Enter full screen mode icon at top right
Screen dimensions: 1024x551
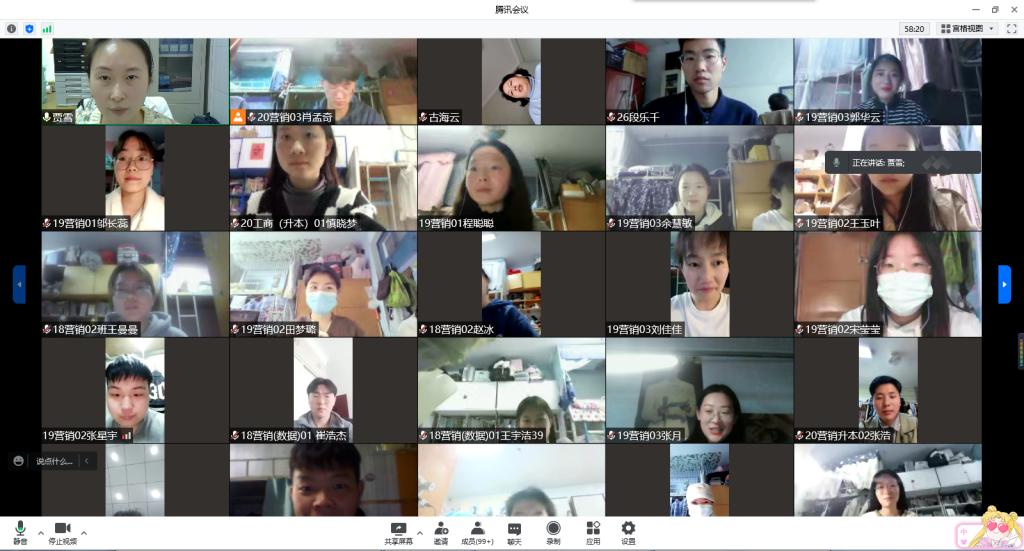tap(1011, 29)
